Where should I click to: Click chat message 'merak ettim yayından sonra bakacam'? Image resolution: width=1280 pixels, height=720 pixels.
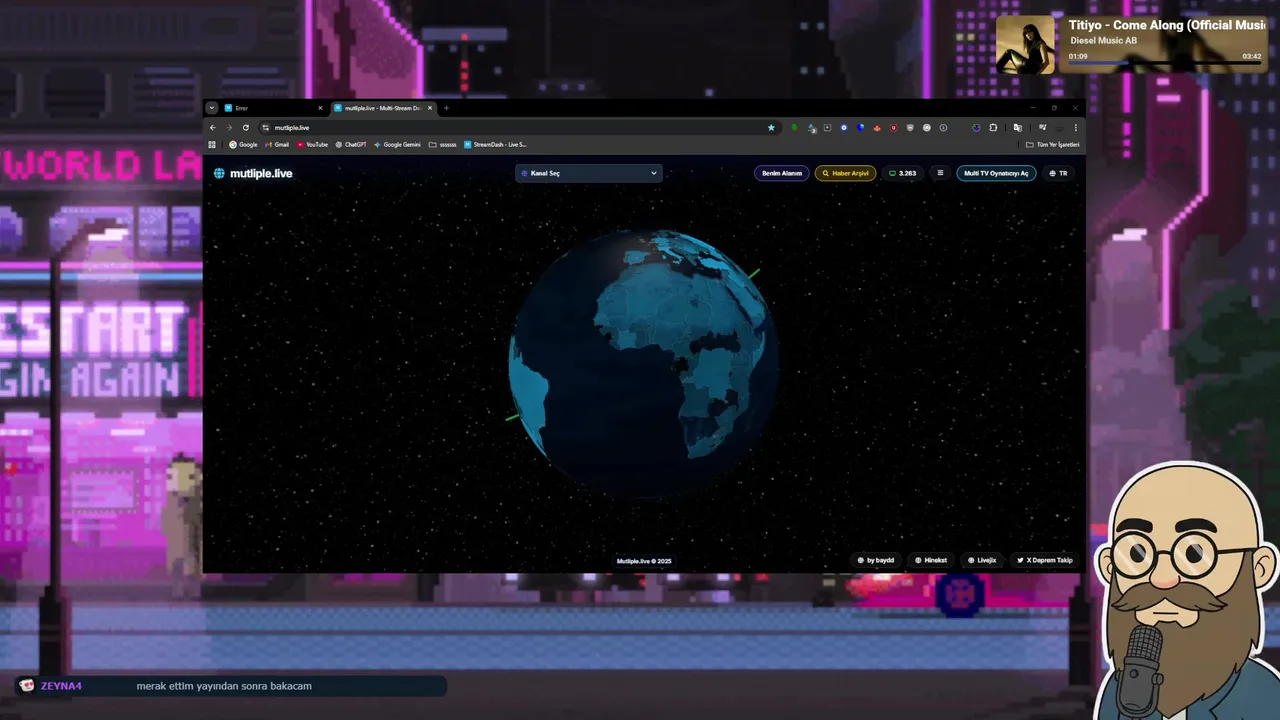click(x=224, y=686)
